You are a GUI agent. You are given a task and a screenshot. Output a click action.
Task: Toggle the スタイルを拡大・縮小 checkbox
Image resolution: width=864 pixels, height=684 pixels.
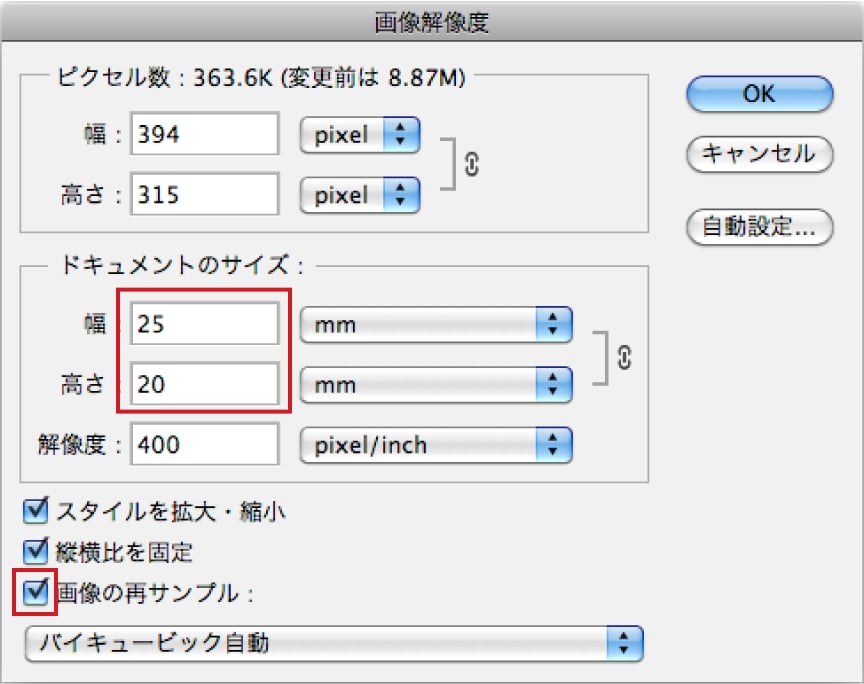pos(36,512)
